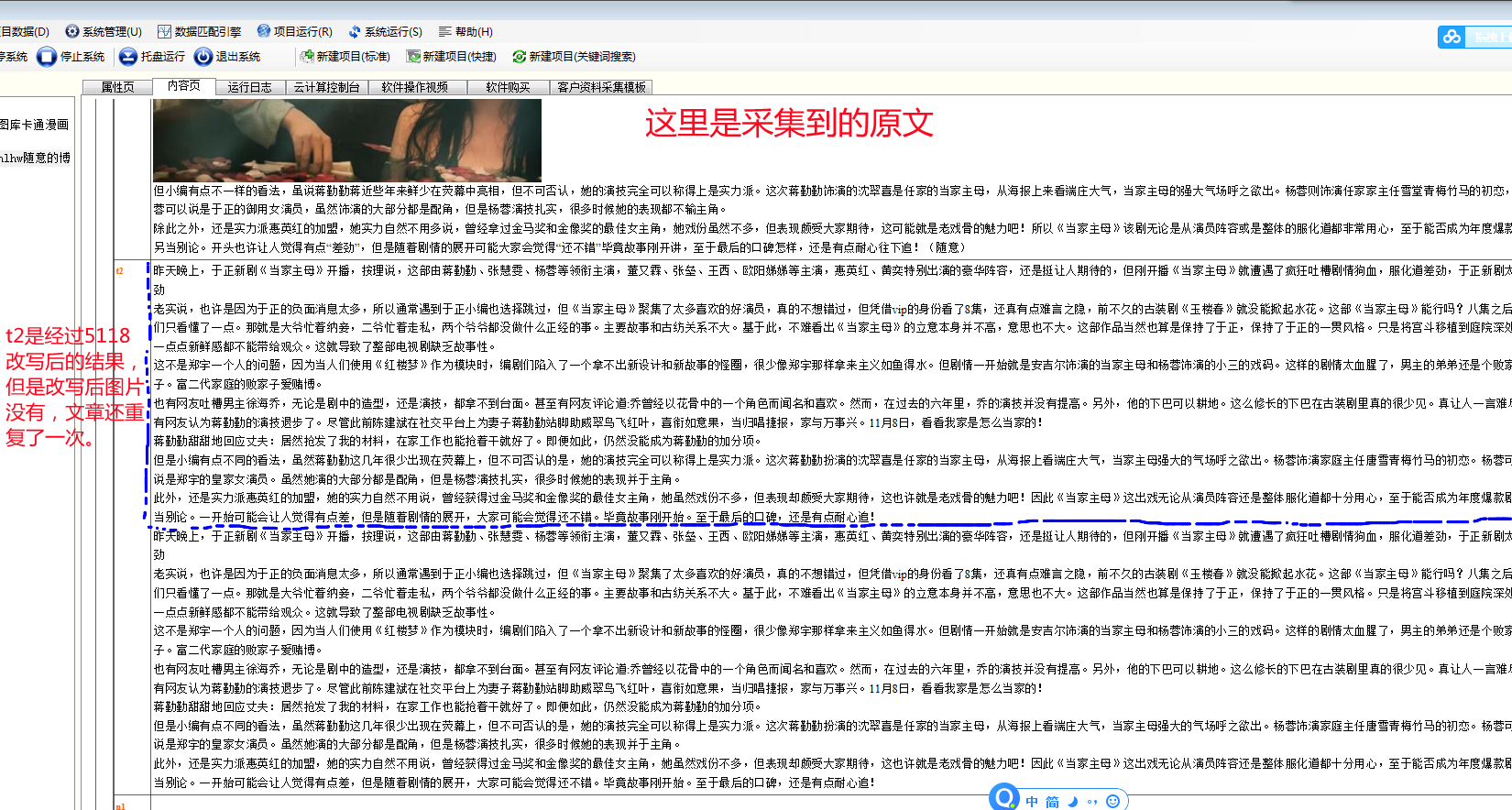Toggle the punctuation mode icon
Screen dimensions: 1512x810
click(1092, 802)
